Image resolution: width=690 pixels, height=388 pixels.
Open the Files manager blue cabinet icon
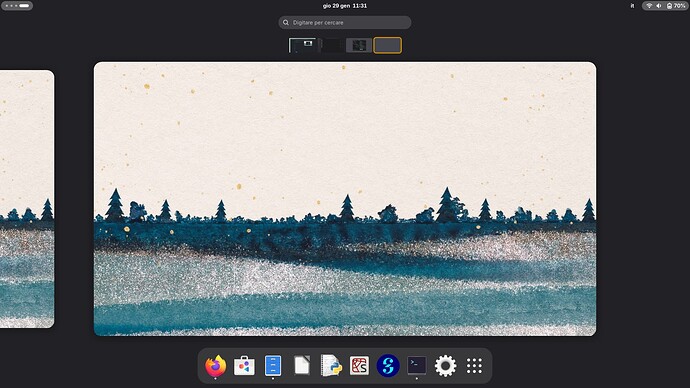[x=273, y=366]
